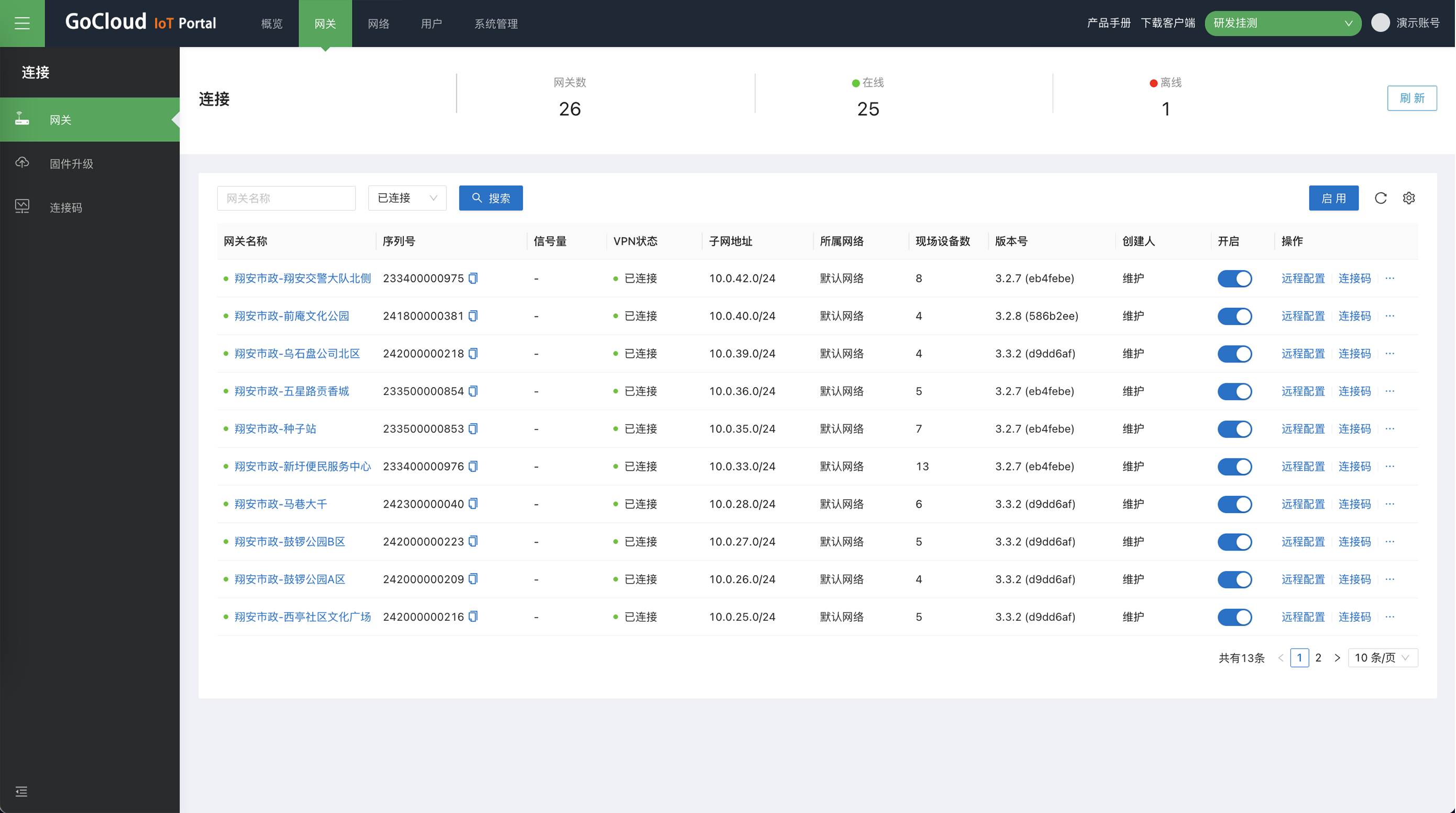Viewport: 1456px width, 813px height.
Task: Copy serial number 242000000216
Action: click(x=473, y=616)
